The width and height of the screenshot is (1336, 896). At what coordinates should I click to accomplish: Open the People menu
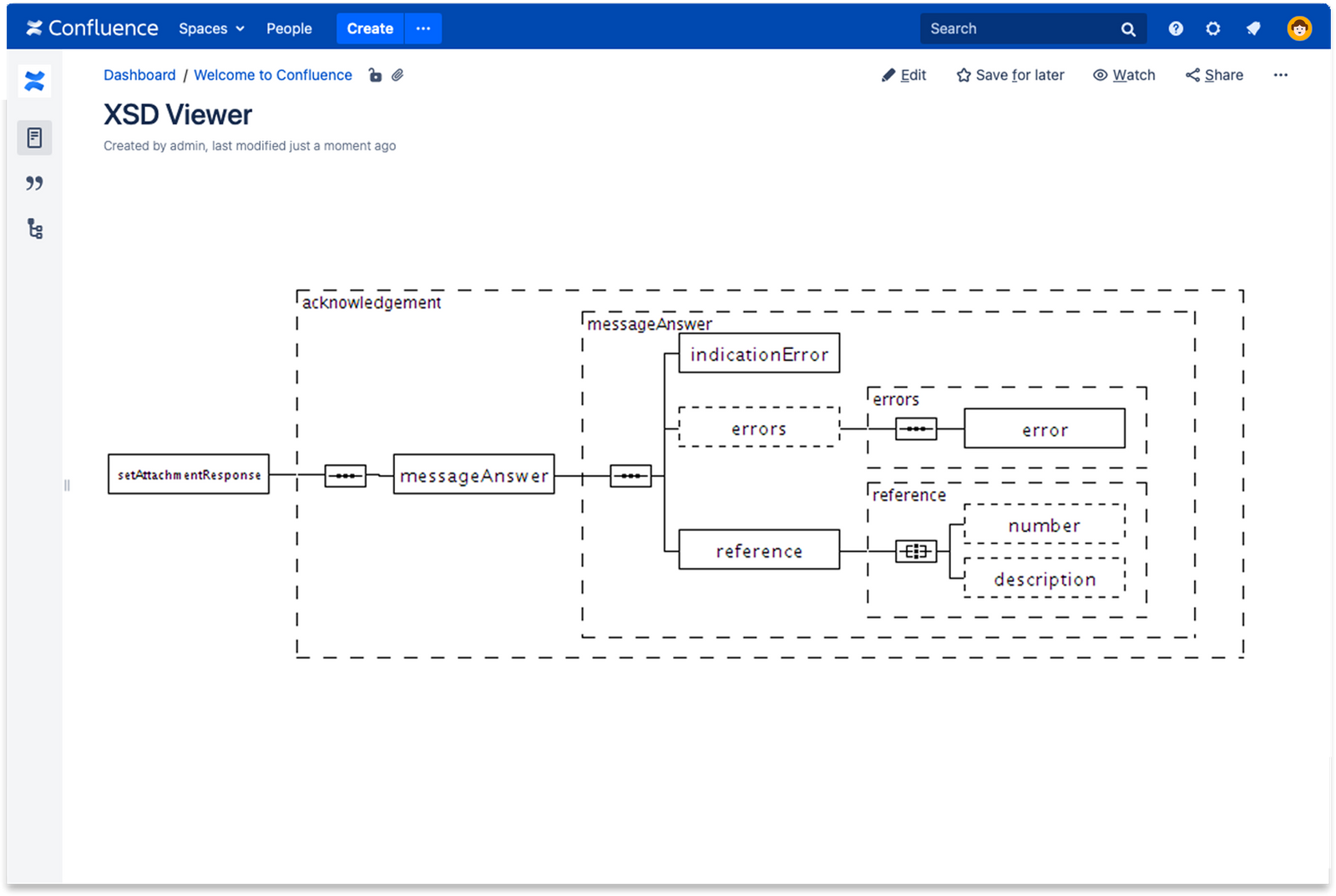click(x=289, y=28)
